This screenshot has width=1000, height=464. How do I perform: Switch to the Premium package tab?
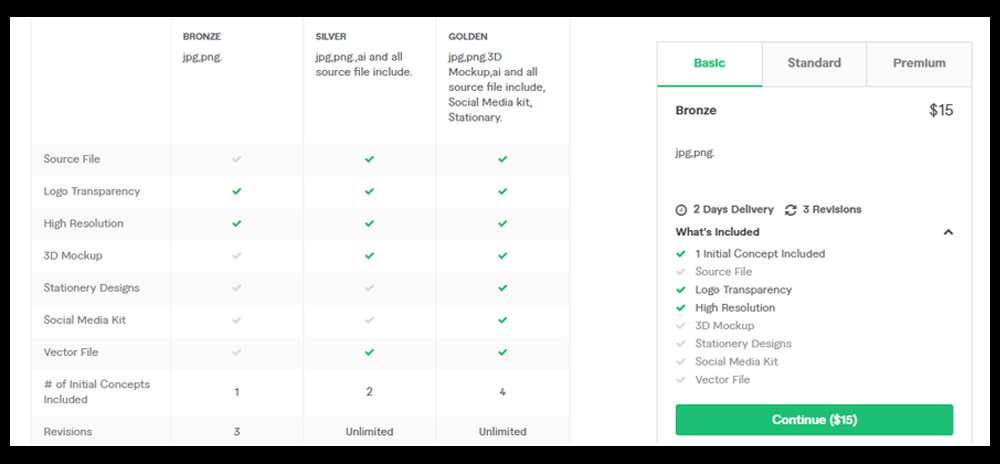(919, 63)
